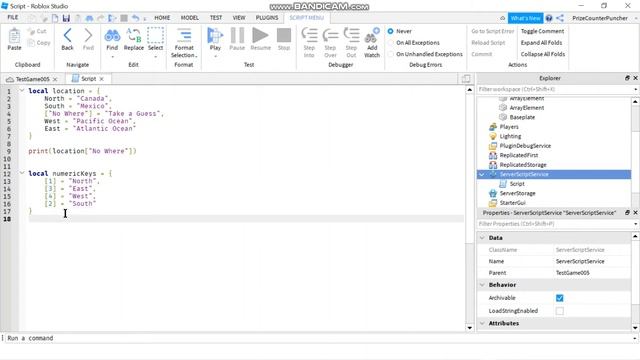Apply Format Selection

(x=184, y=43)
